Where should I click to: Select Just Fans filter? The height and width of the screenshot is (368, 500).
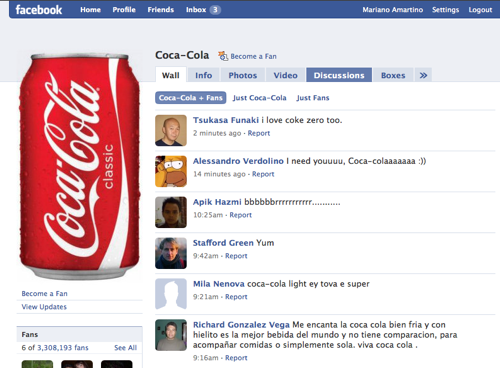tap(313, 98)
